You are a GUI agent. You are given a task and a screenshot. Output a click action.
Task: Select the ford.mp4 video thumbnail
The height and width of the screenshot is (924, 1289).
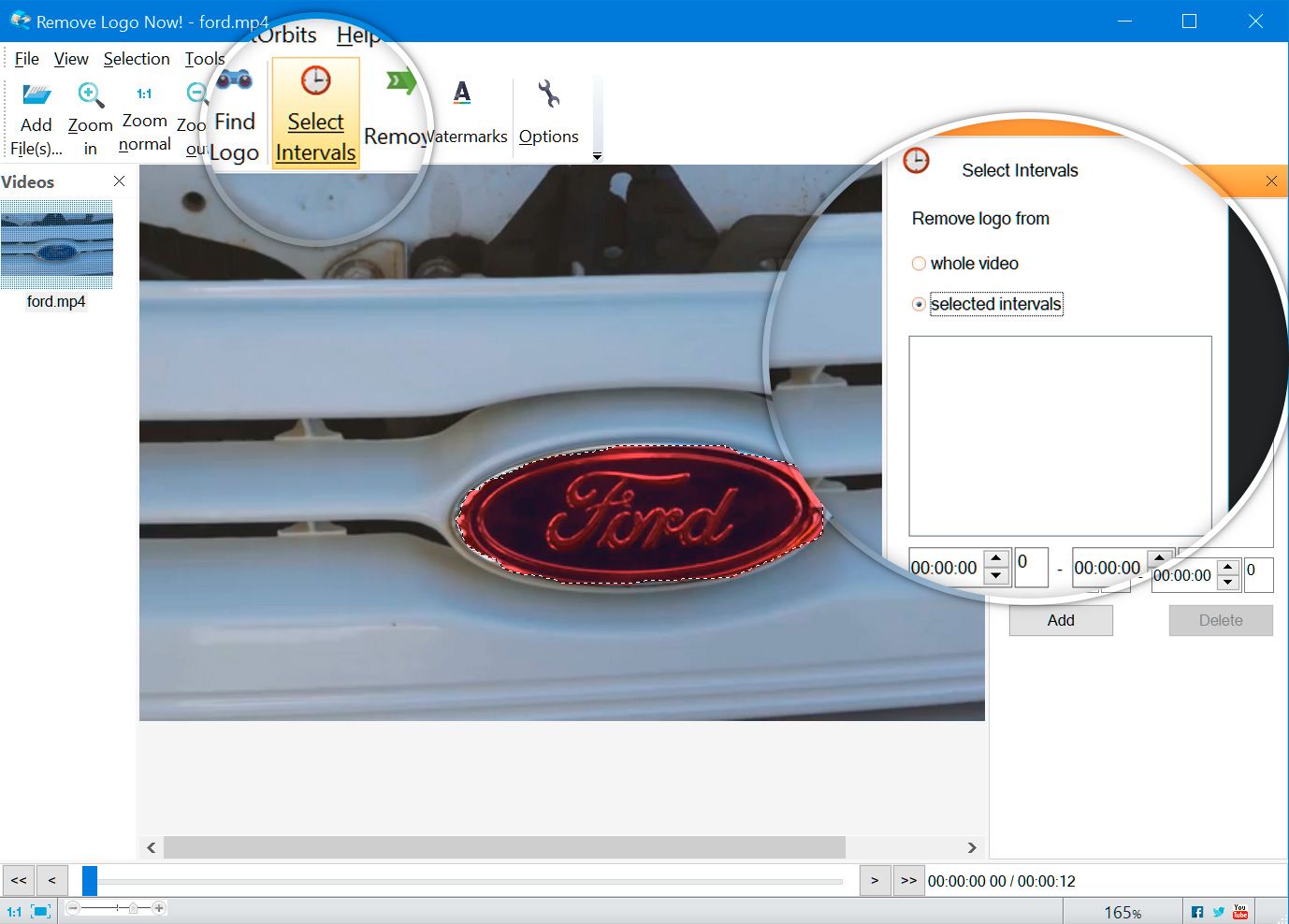coord(57,244)
